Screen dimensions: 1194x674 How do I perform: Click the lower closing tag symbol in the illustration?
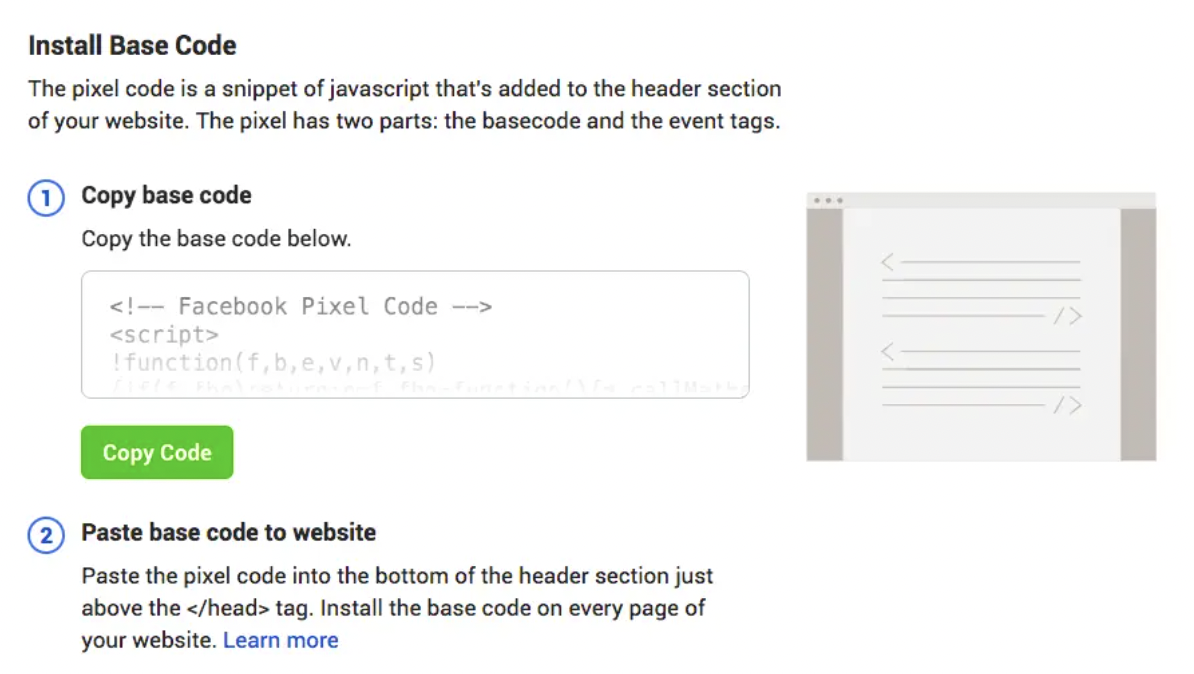pyautogui.click(x=1067, y=405)
